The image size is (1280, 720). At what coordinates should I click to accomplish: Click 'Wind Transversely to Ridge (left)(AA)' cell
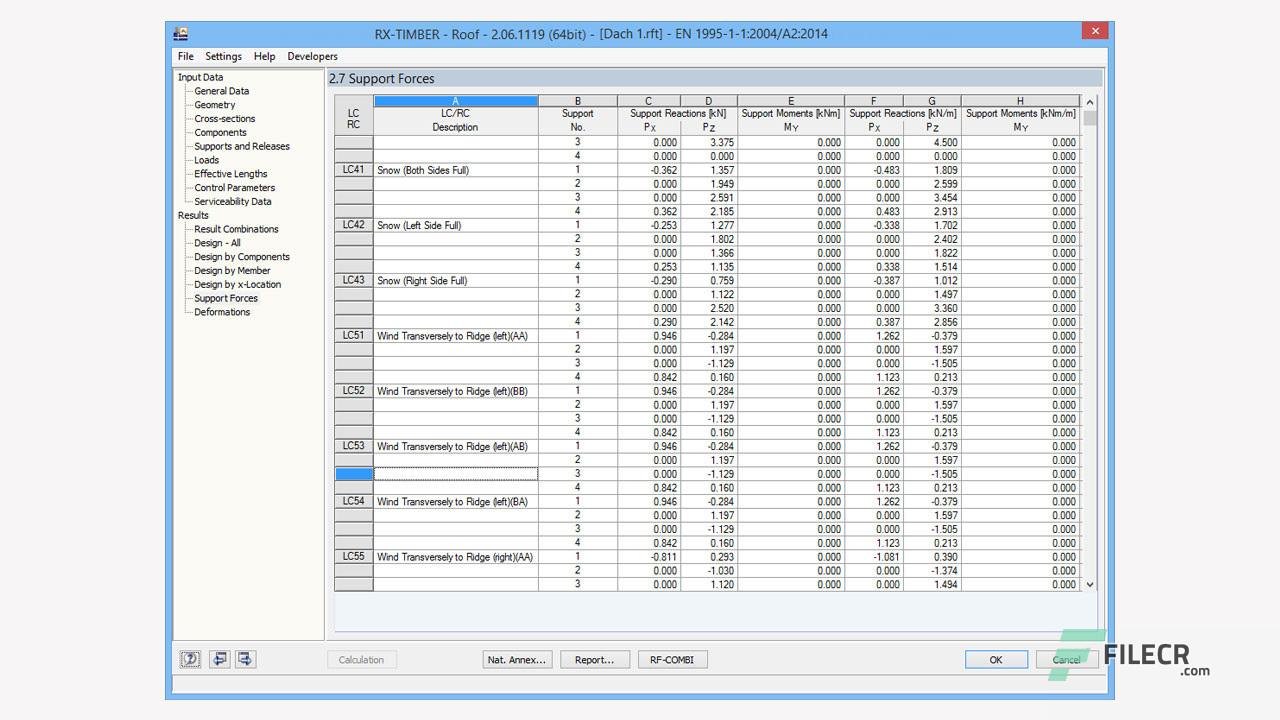pyautogui.click(x=456, y=336)
